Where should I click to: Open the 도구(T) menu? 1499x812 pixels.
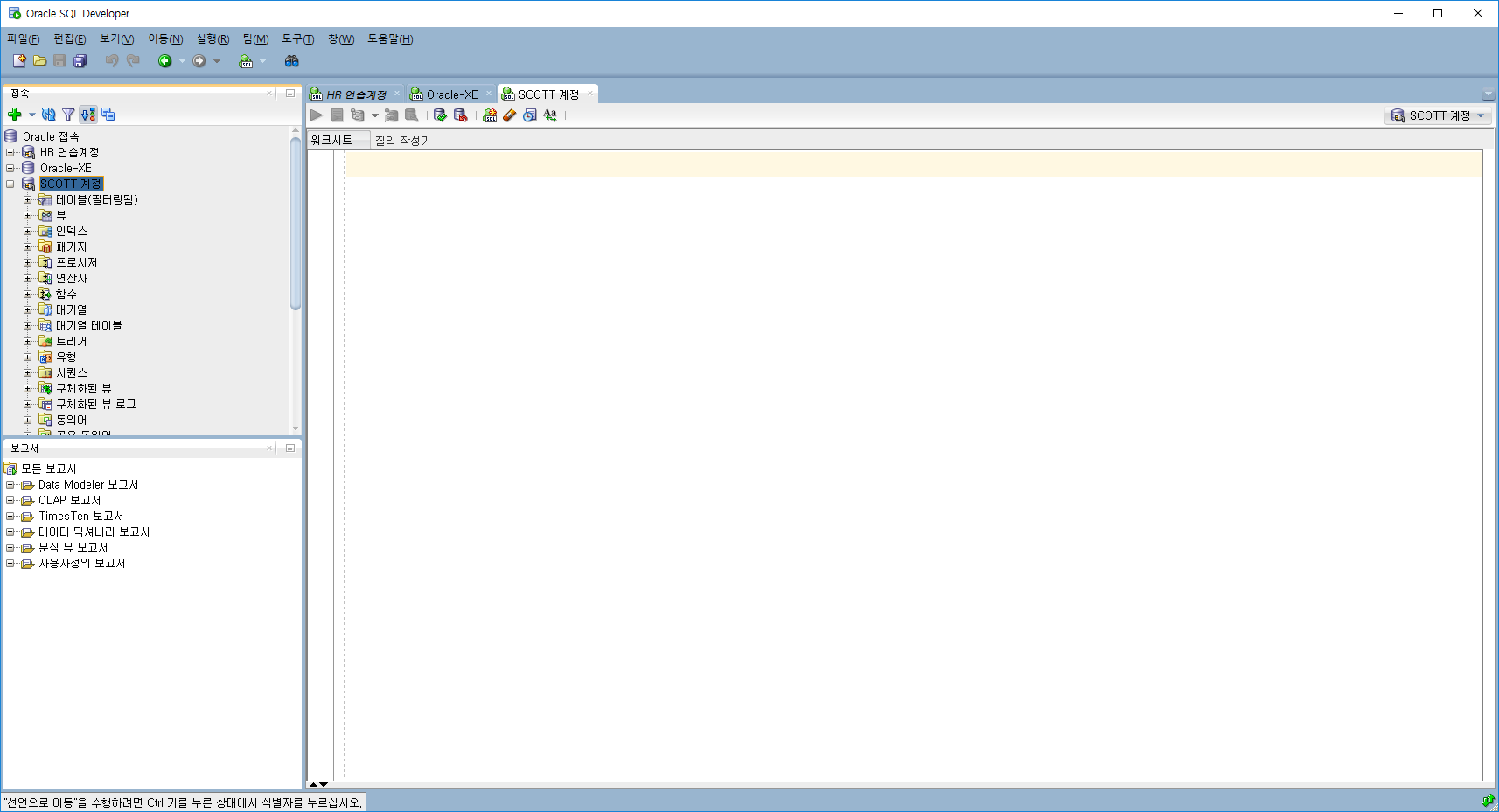coord(297,38)
